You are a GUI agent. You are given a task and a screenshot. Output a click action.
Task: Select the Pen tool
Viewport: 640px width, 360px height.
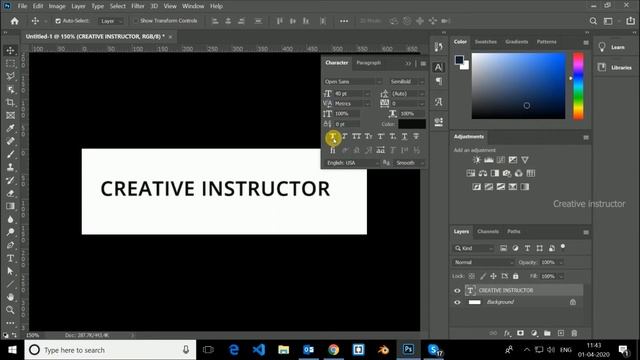[x=10, y=245]
